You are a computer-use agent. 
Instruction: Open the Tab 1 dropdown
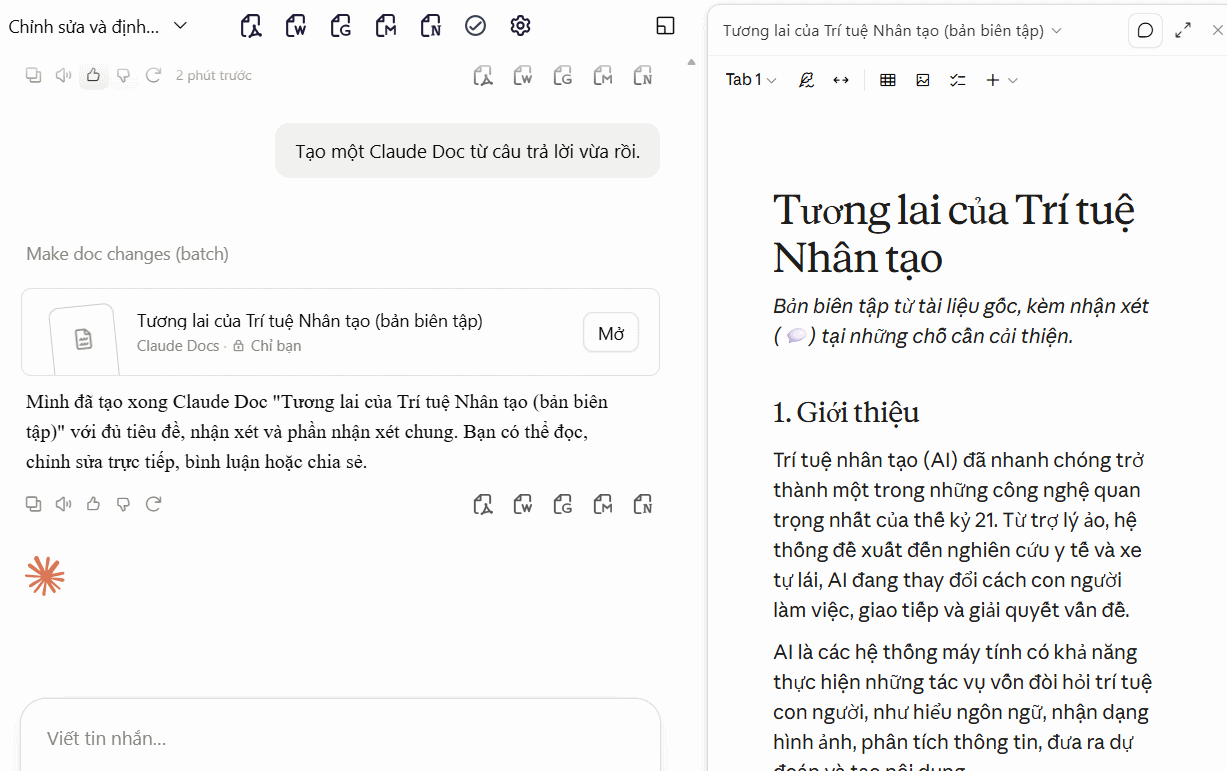click(751, 80)
